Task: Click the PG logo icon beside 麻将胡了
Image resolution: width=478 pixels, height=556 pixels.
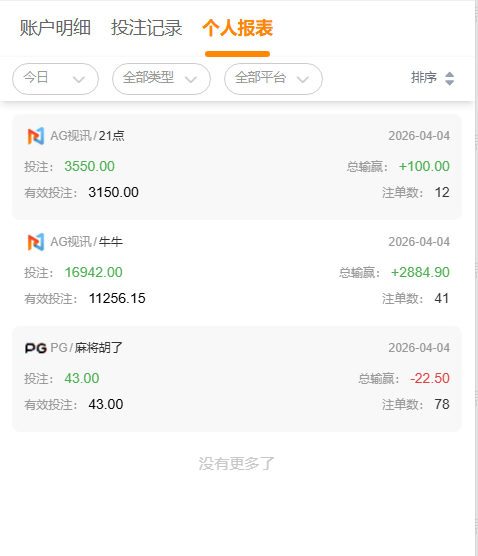Action: pos(36,348)
